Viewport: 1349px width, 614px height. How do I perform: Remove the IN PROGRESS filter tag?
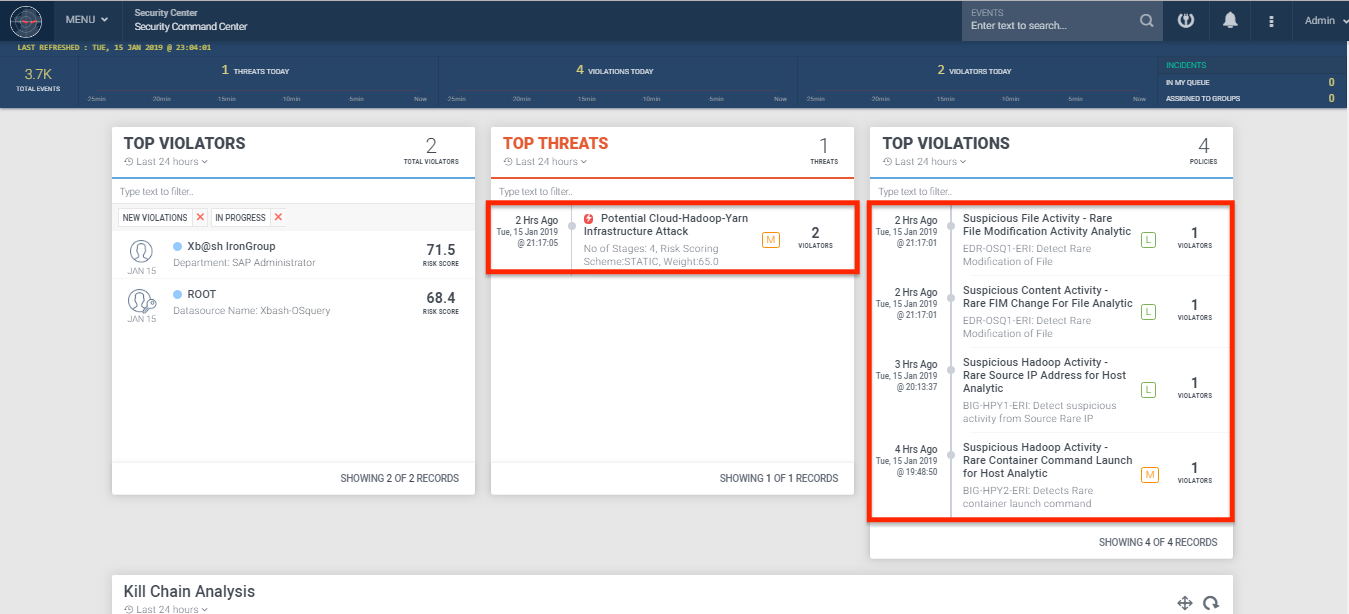[x=278, y=217]
